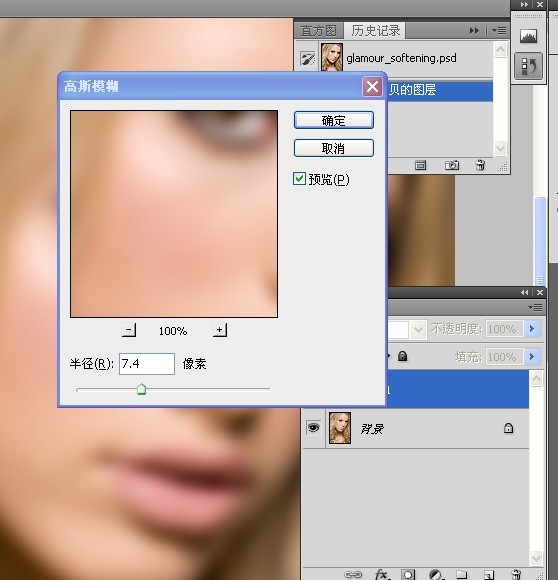558x580 pixels.
Task: Click the 半径 radius slider handle
Action: [141, 389]
